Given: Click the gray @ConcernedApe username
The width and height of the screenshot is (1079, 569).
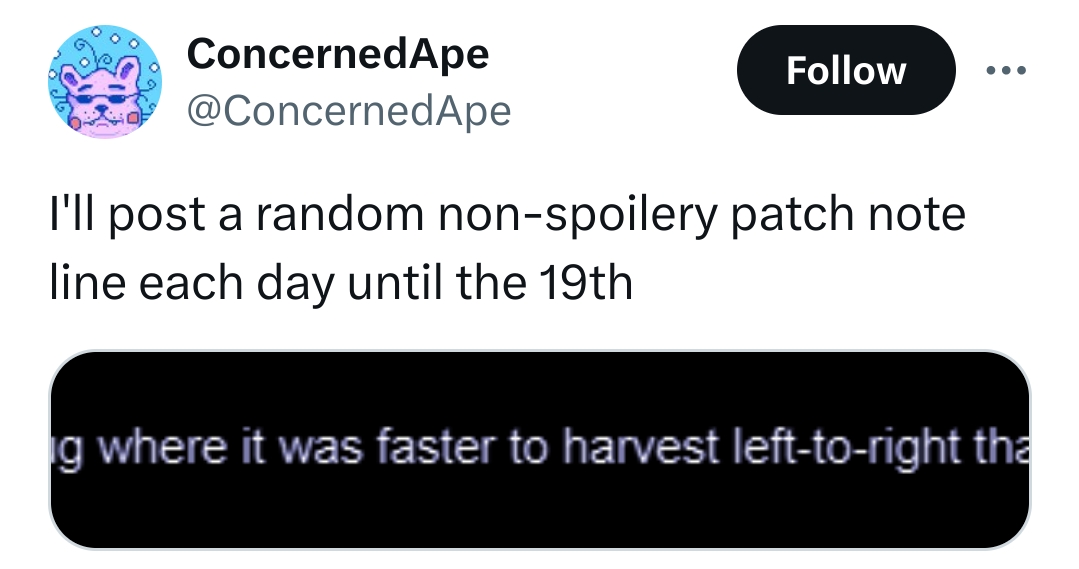Looking at the screenshot, I should (x=349, y=110).
